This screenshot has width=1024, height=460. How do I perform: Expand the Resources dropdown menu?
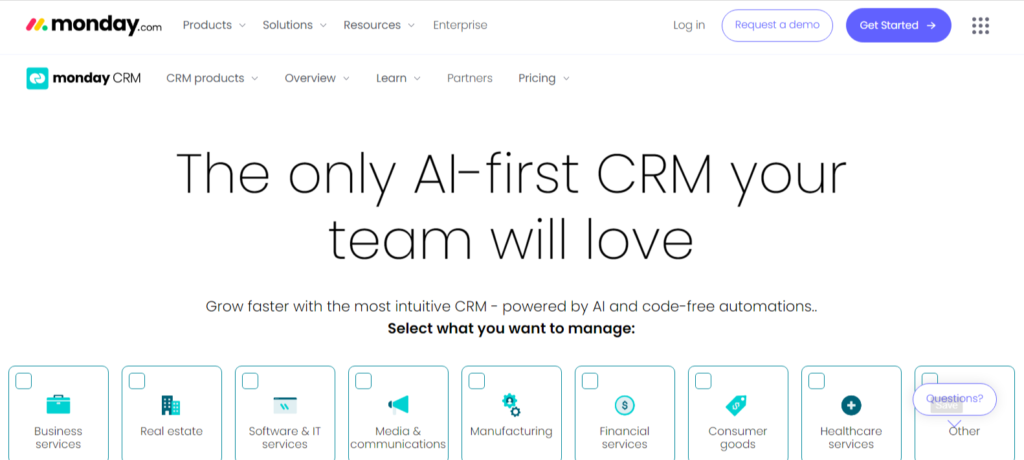[x=379, y=25]
